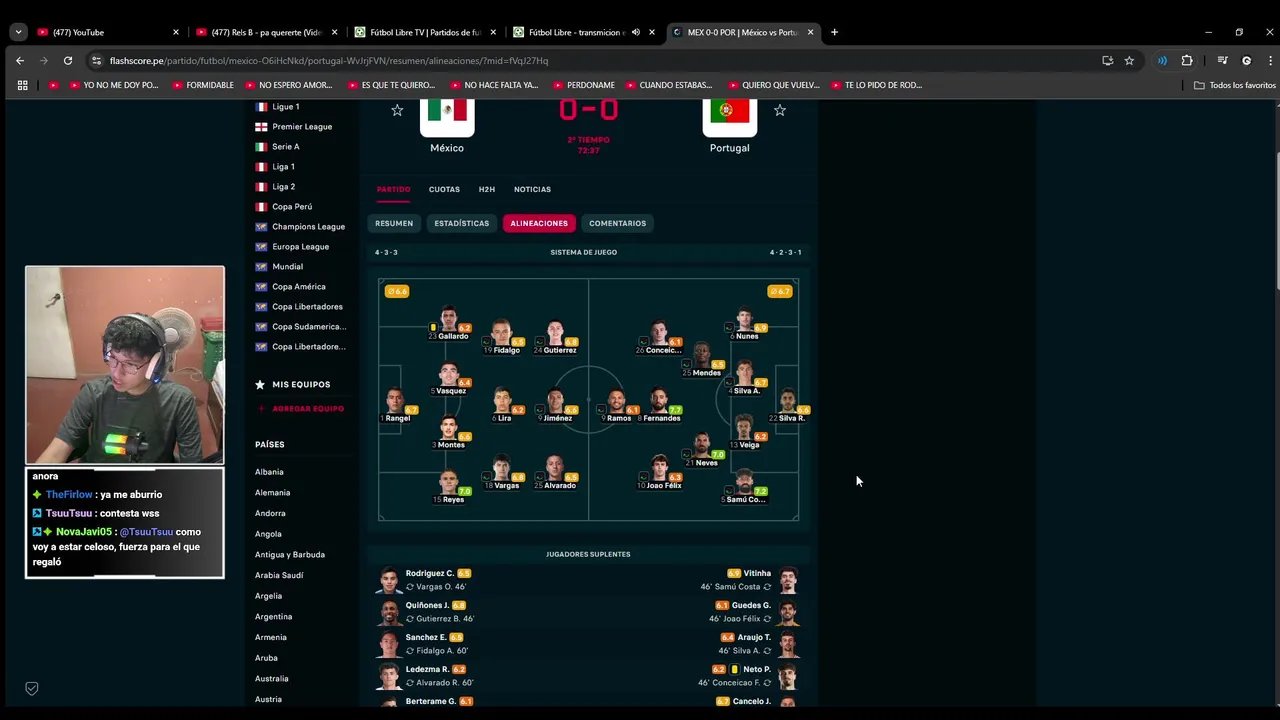Select the ALINEACIONES button
This screenshot has height=720, width=1280.
pos(539,223)
